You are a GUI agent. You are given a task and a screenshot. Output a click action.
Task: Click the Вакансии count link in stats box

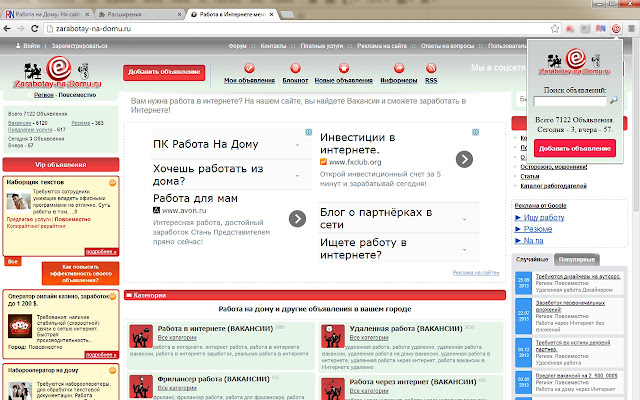(20, 123)
